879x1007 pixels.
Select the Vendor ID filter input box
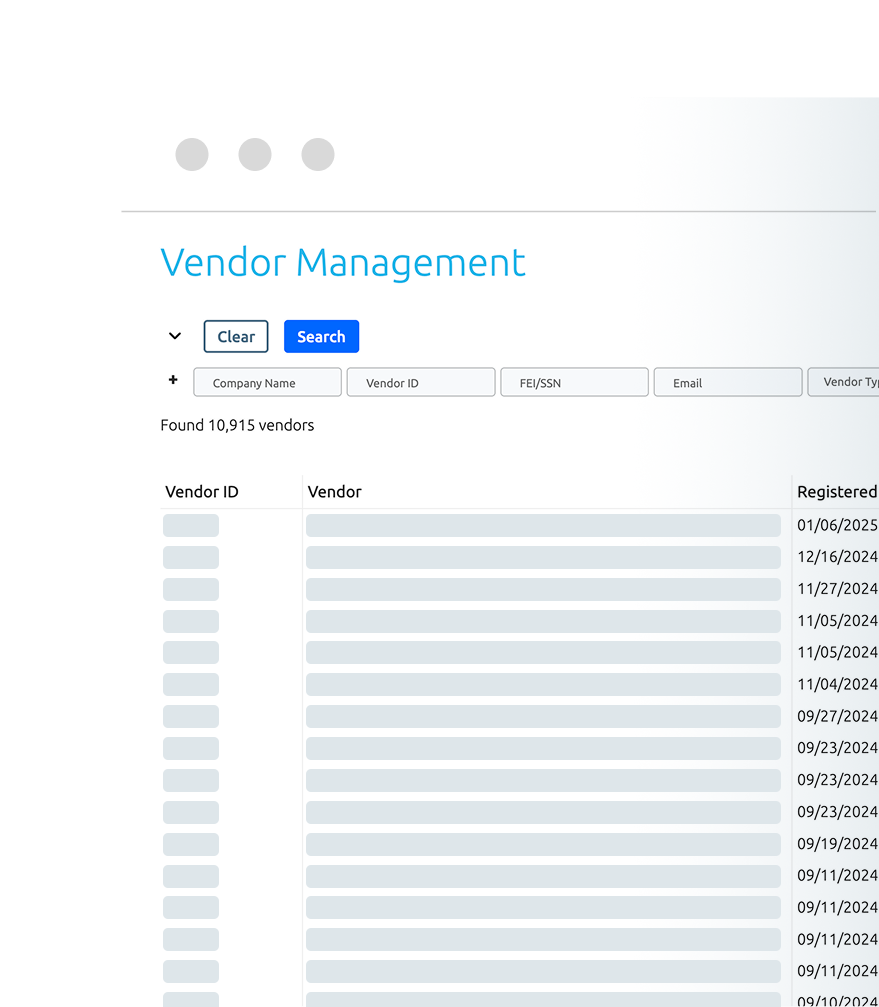(420, 383)
